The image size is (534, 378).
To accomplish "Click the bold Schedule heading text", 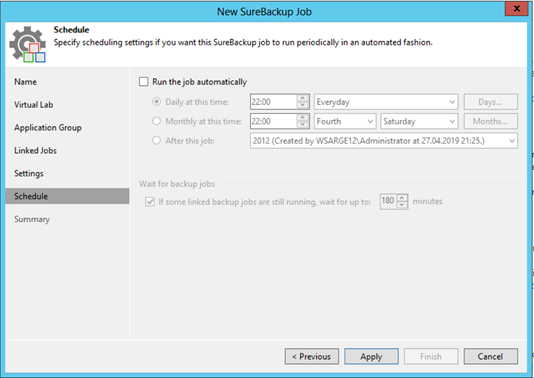I will 71,30.
